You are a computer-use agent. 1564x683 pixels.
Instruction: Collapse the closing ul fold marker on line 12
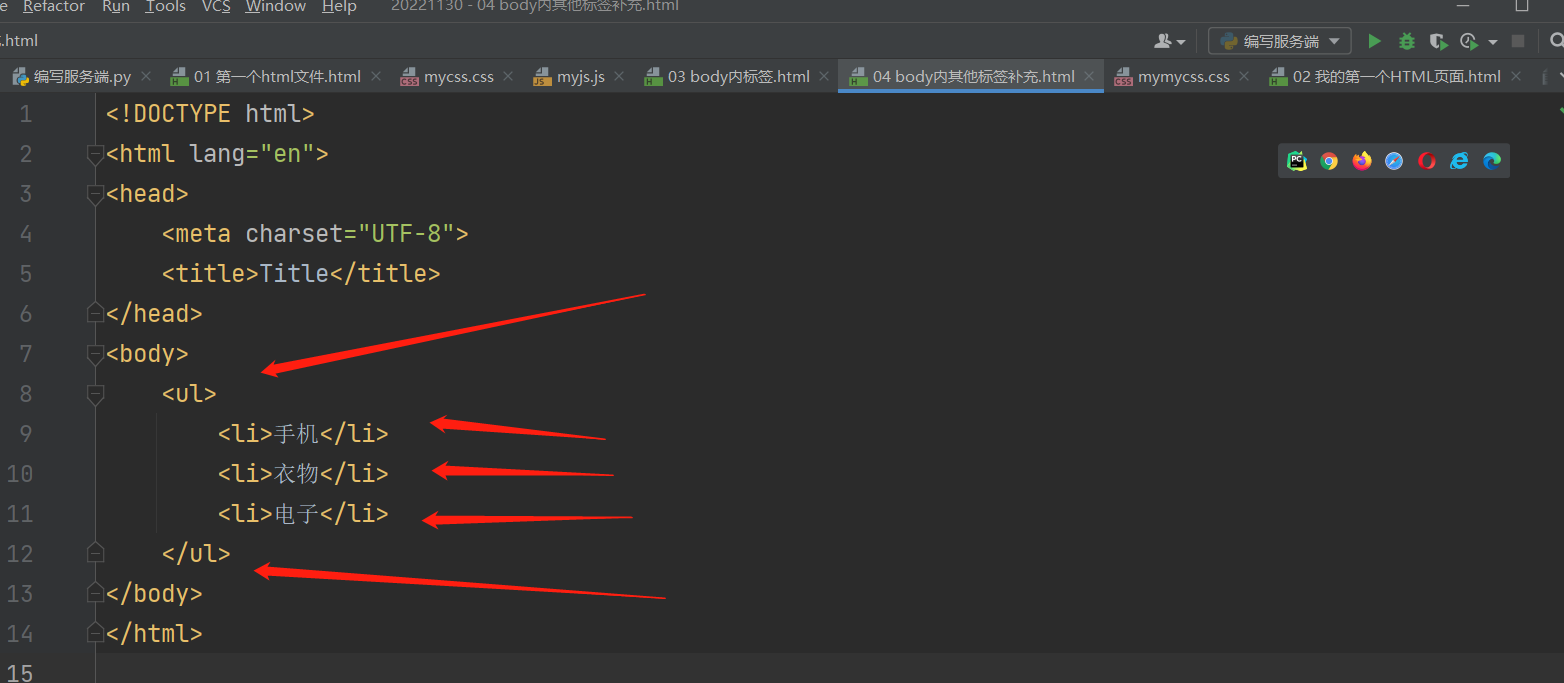click(95, 553)
